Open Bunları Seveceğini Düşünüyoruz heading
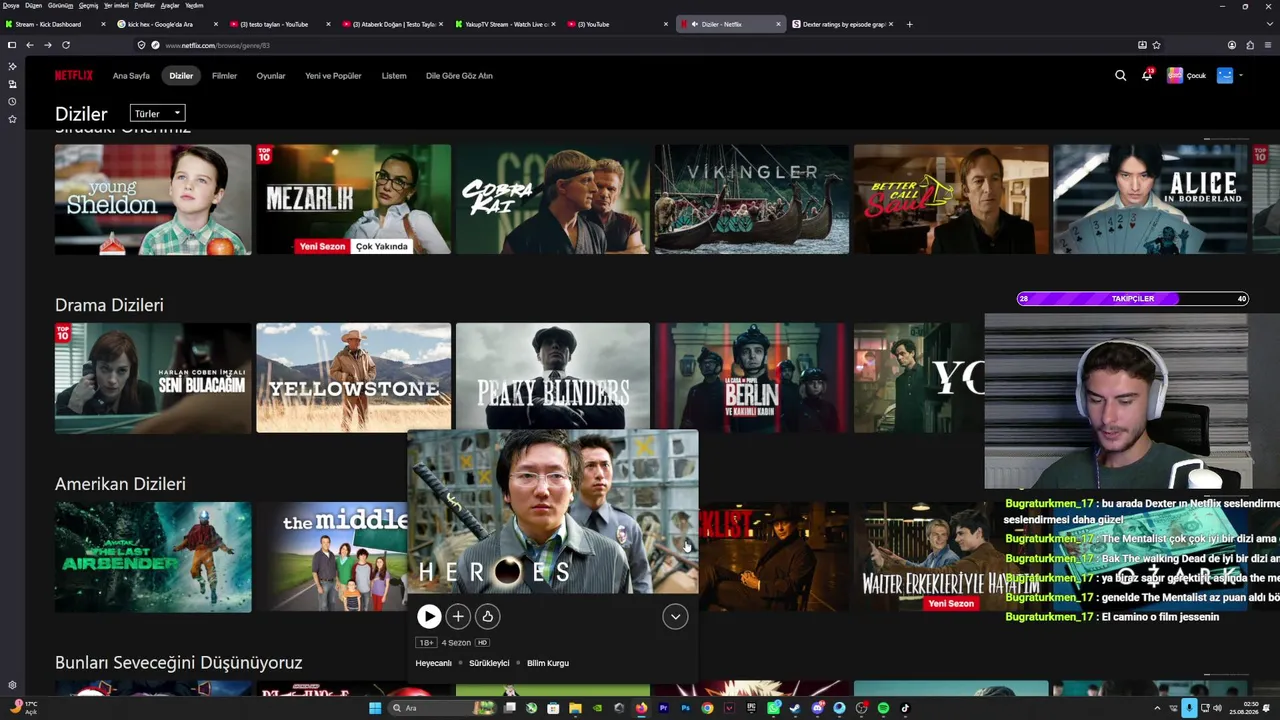The width and height of the screenshot is (1280, 720). 178,663
